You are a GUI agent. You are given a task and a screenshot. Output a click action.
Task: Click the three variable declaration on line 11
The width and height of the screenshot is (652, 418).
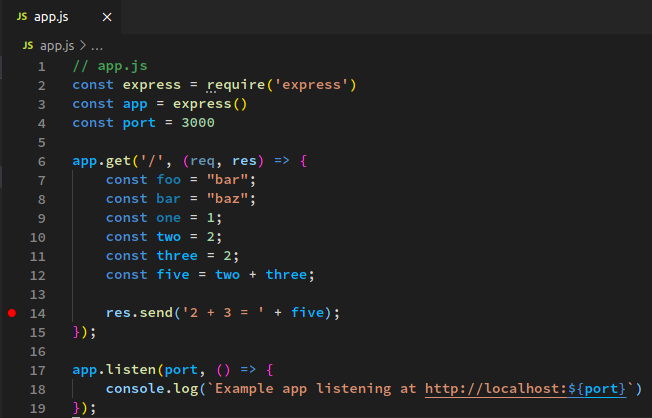[x=177, y=255]
